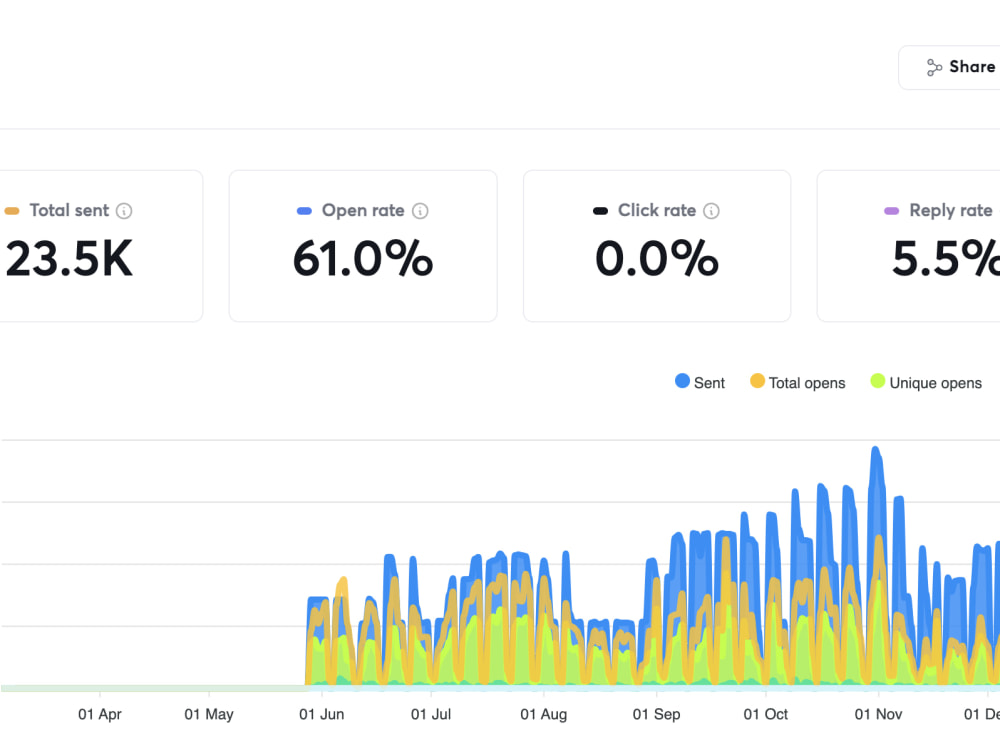Select the 0.0% click rate value

[657, 259]
